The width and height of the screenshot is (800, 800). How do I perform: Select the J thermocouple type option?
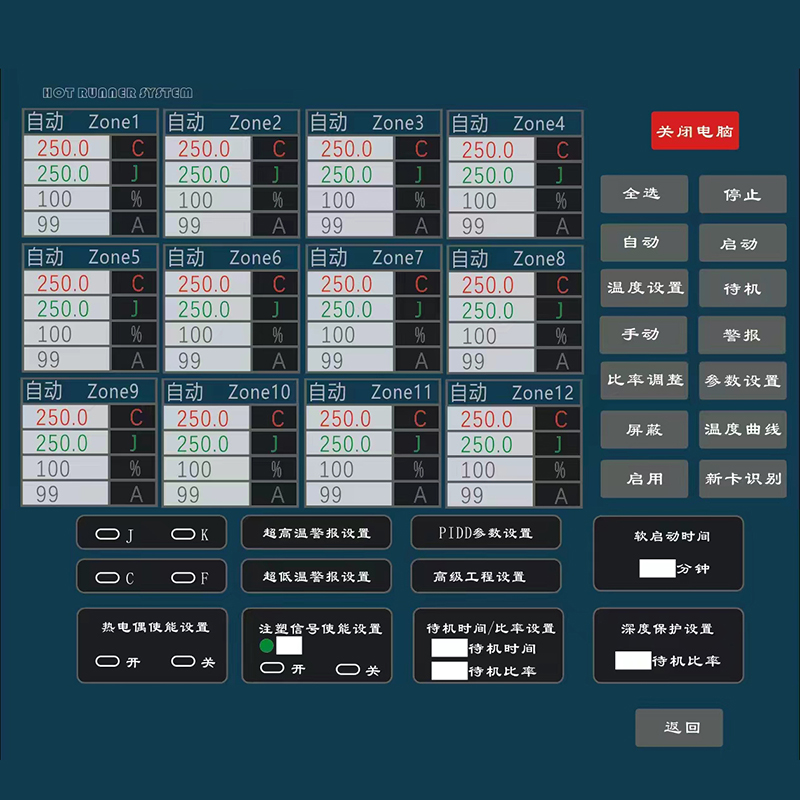pyautogui.click(x=107, y=534)
